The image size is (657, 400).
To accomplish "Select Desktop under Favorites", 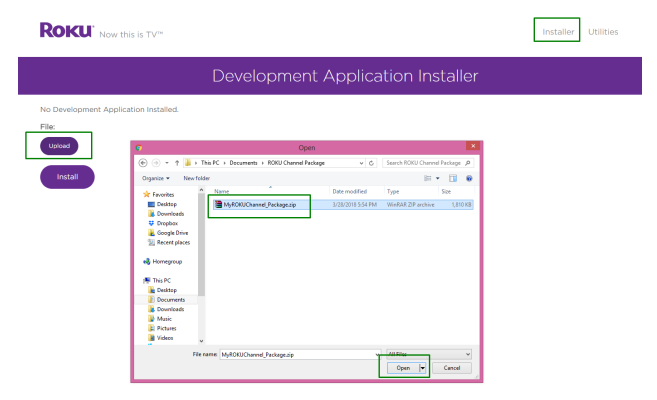I will (162, 204).
